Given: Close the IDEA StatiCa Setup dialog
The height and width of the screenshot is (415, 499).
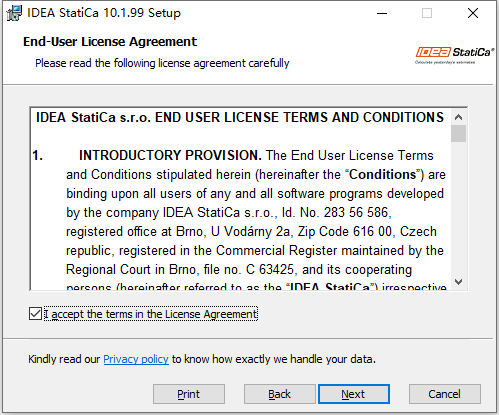Looking at the screenshot, I should coord(473,13).
